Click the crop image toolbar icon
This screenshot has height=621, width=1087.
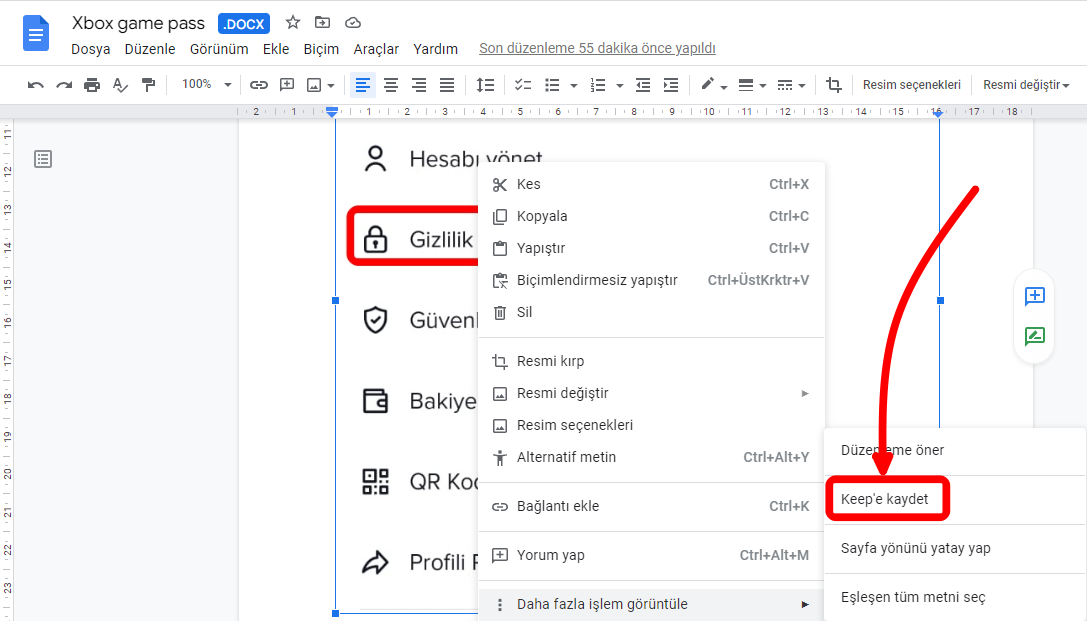[x=833, y=85]
